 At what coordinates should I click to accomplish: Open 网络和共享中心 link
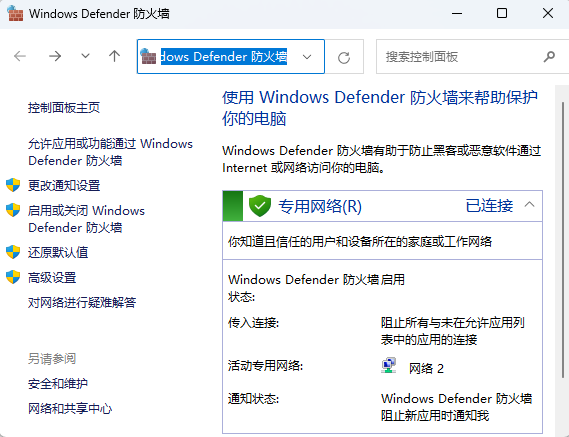[70, 409]
